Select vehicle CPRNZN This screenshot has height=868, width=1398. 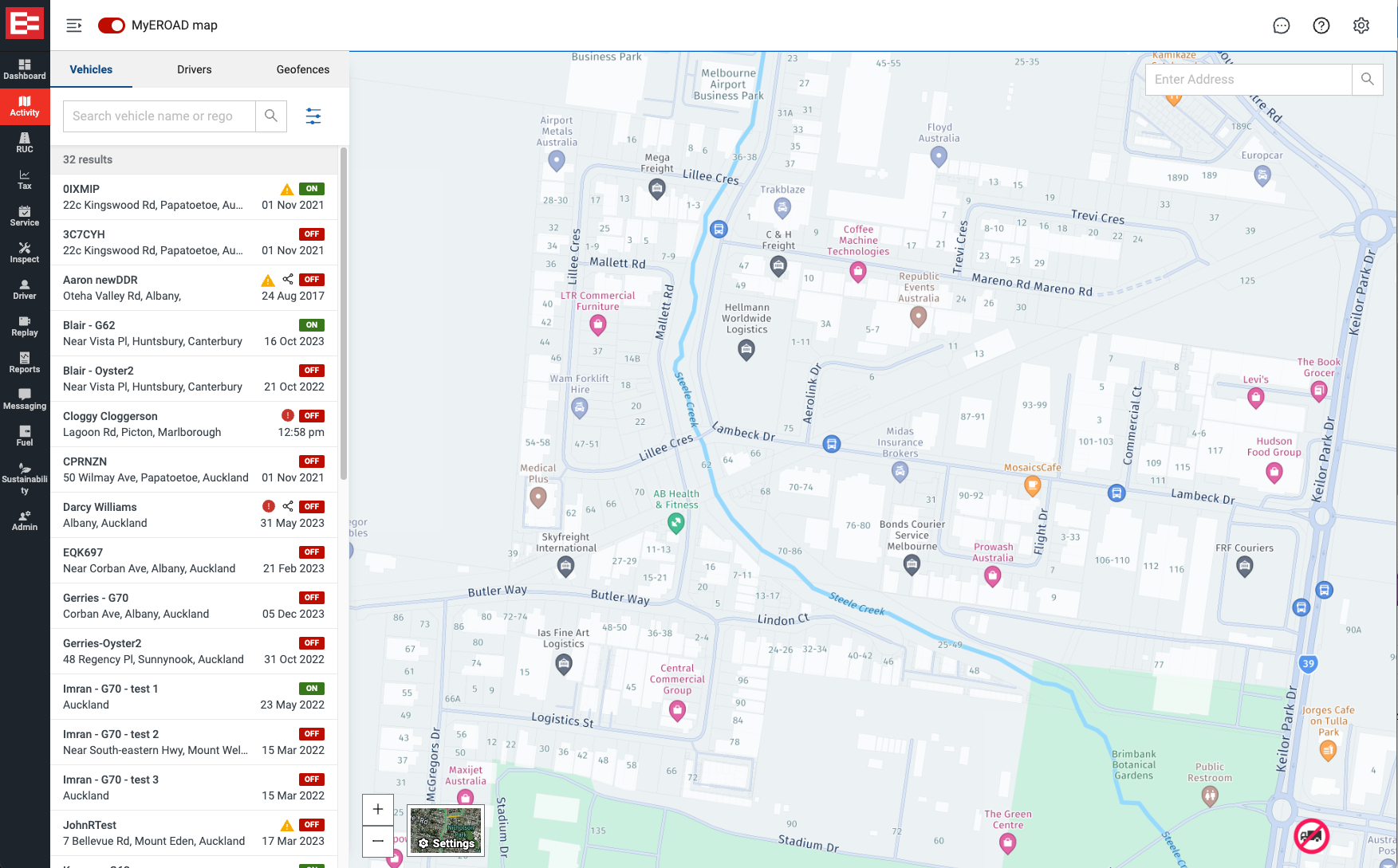click(194, 469)
